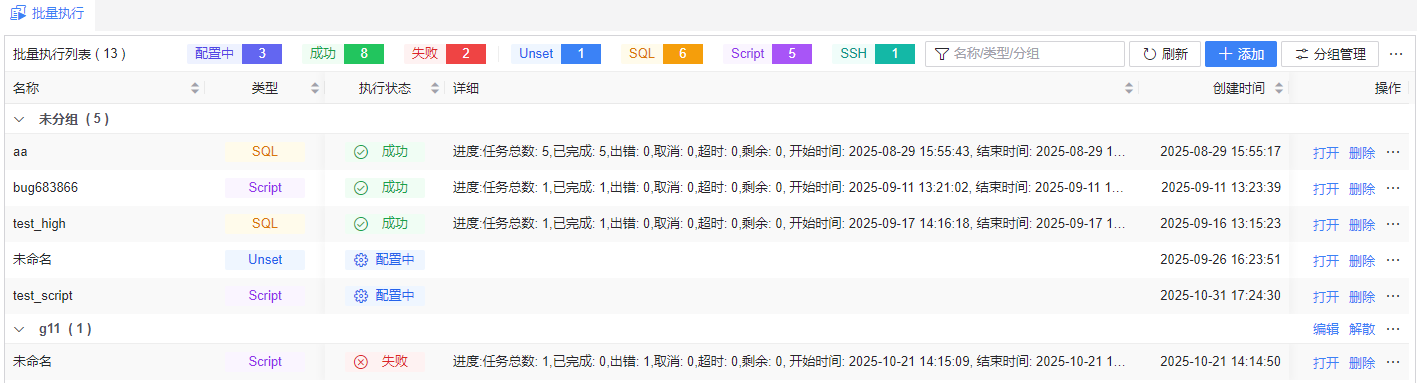Viewport: 1417px width, 383px height.
Task: Click the failure cross icon in g11 row
Action: point(361,362)
